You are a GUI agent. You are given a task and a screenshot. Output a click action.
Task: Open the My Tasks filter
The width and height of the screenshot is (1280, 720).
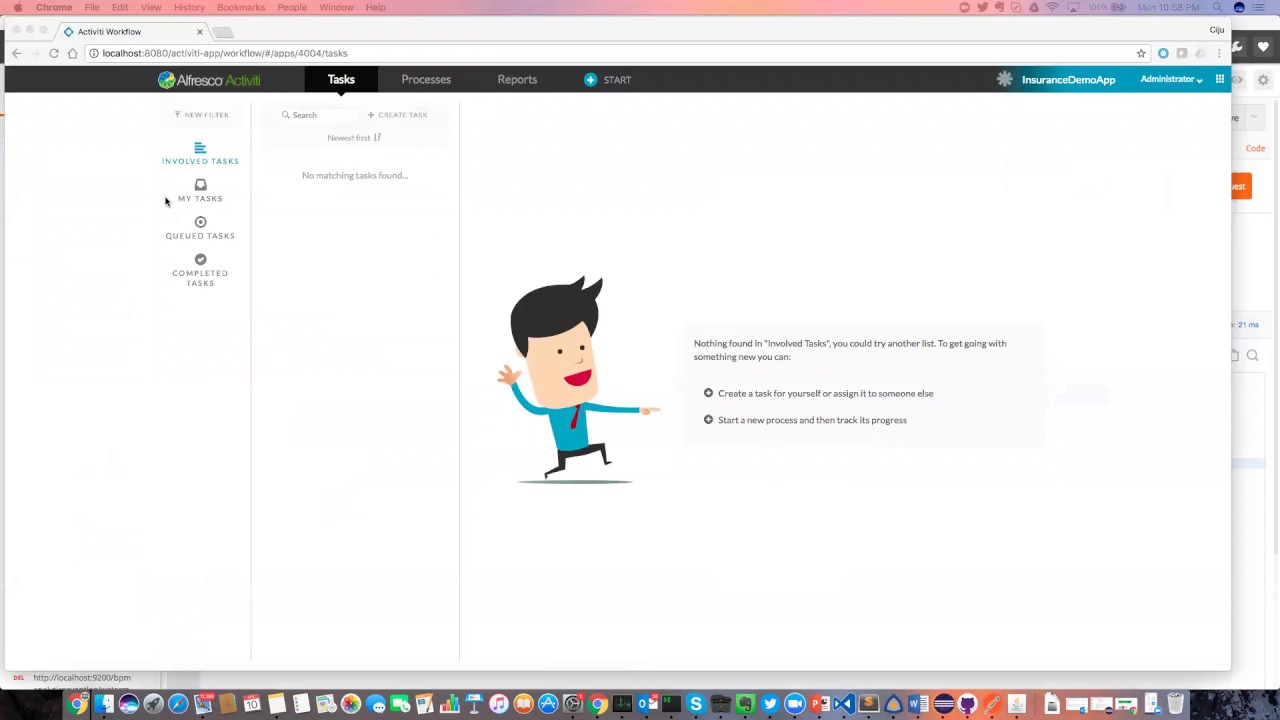click(x=200, y=190)
